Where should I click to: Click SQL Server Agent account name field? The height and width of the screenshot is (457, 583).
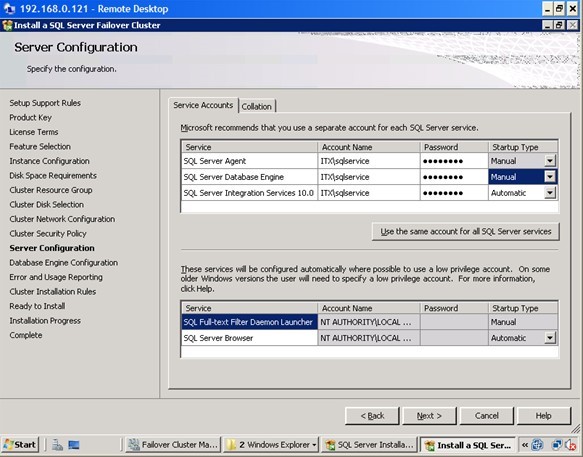point(369,161)
